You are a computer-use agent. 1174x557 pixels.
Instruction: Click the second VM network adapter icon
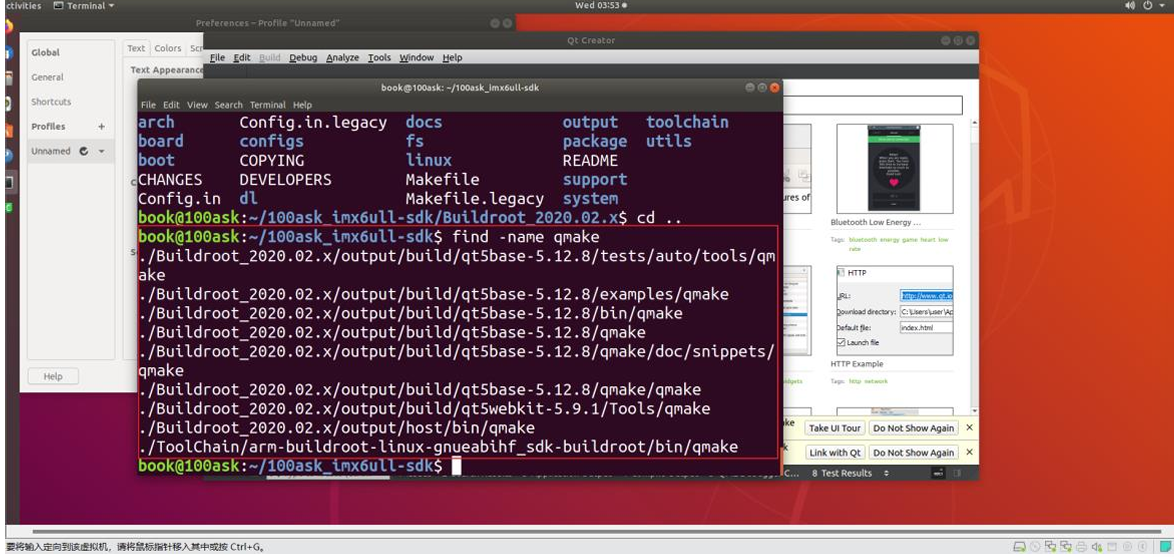click(x=1065, y=547)
